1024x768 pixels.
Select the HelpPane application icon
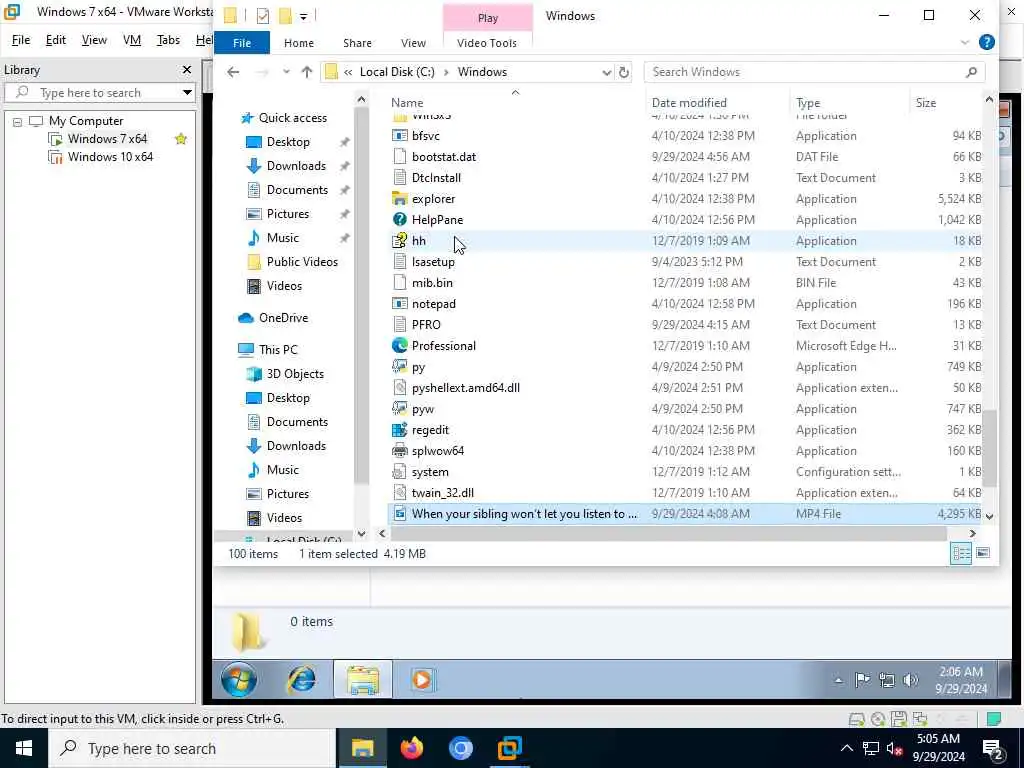click(x=400, y=219)
